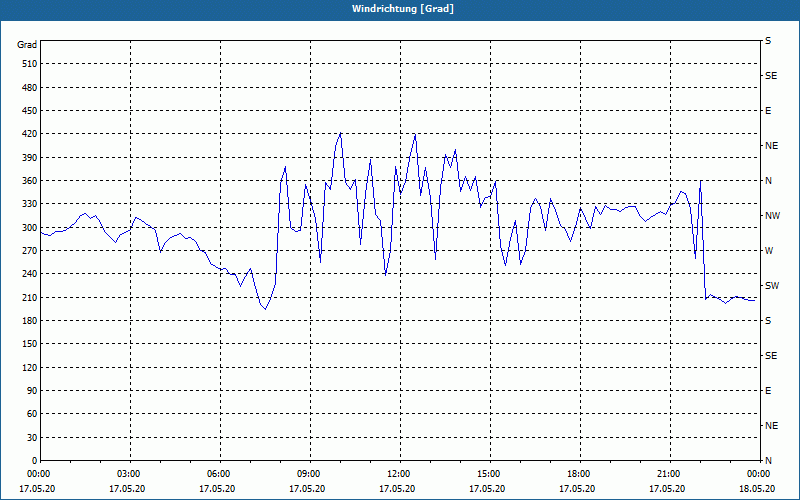The image size is (800, 500).
Task: Select the 60 y-axis label
Action: pyautogui.click(x=32, y=414)
